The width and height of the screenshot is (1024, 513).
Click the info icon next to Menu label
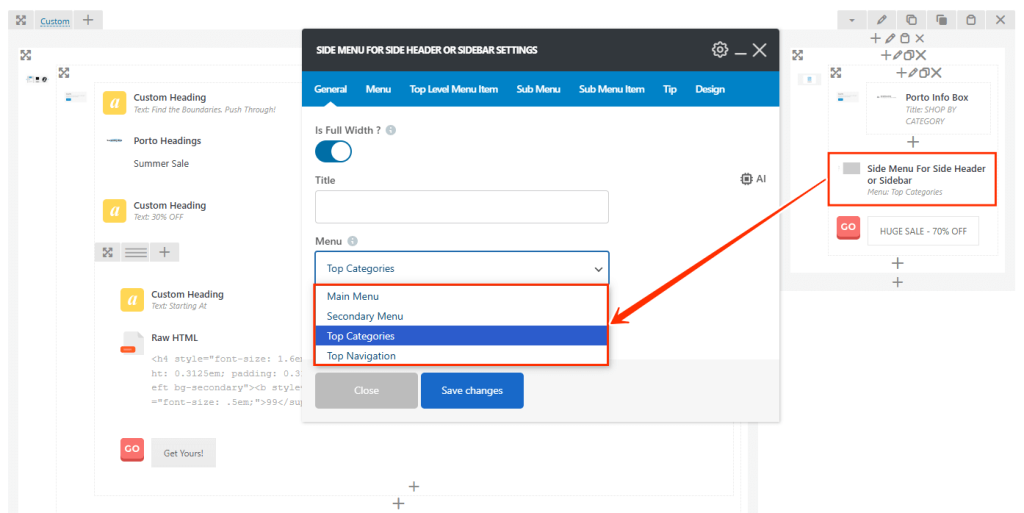[x=355, y=241]
